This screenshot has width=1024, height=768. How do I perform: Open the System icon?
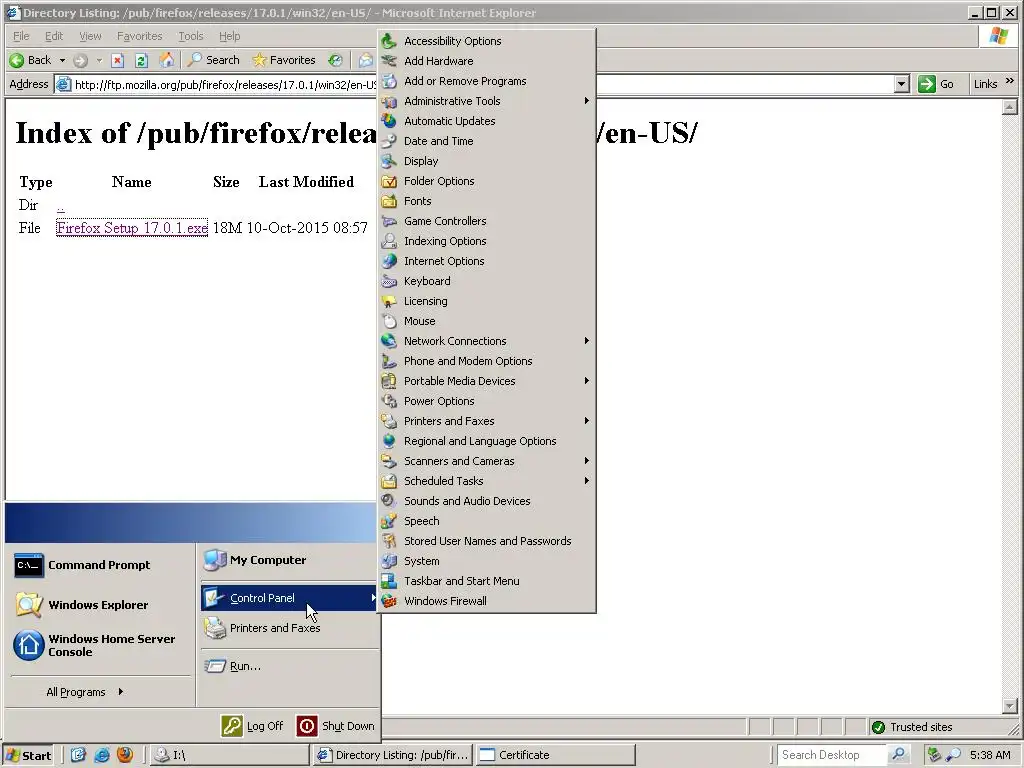[x=389, y=561]
